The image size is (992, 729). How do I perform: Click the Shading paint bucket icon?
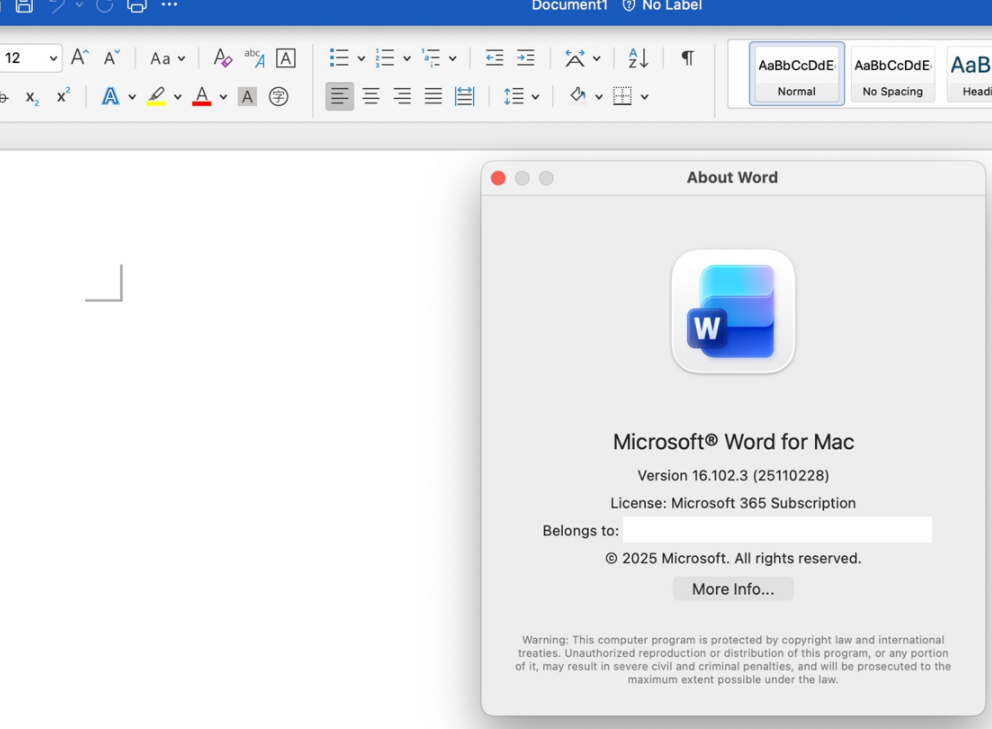pos(577,96)
